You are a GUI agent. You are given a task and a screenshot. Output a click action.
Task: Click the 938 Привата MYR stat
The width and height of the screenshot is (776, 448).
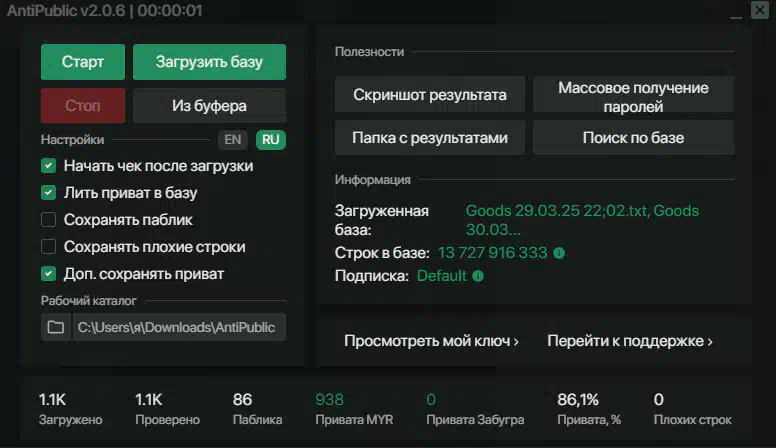[x=354, y=409]
